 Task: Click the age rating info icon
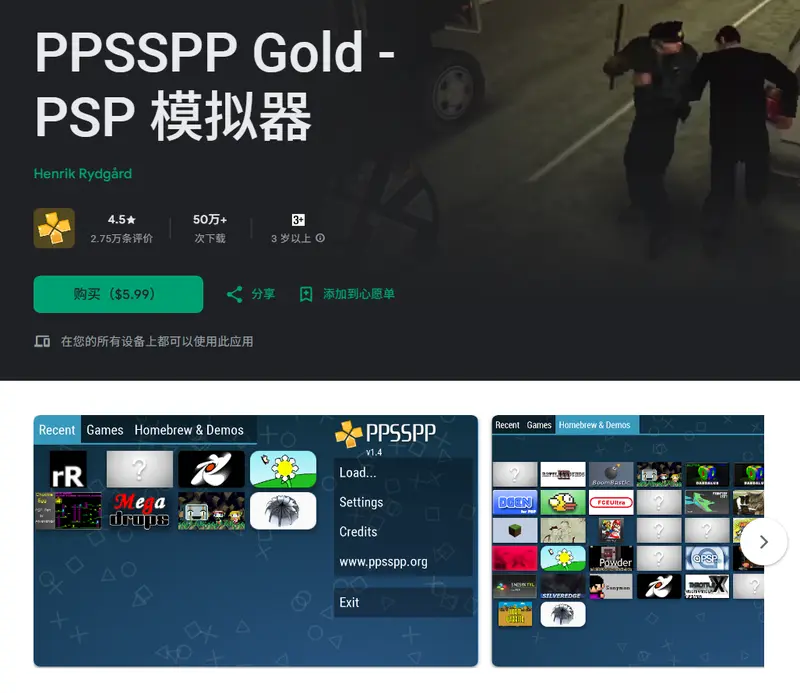pyautogui.click(x=320, y=238)
